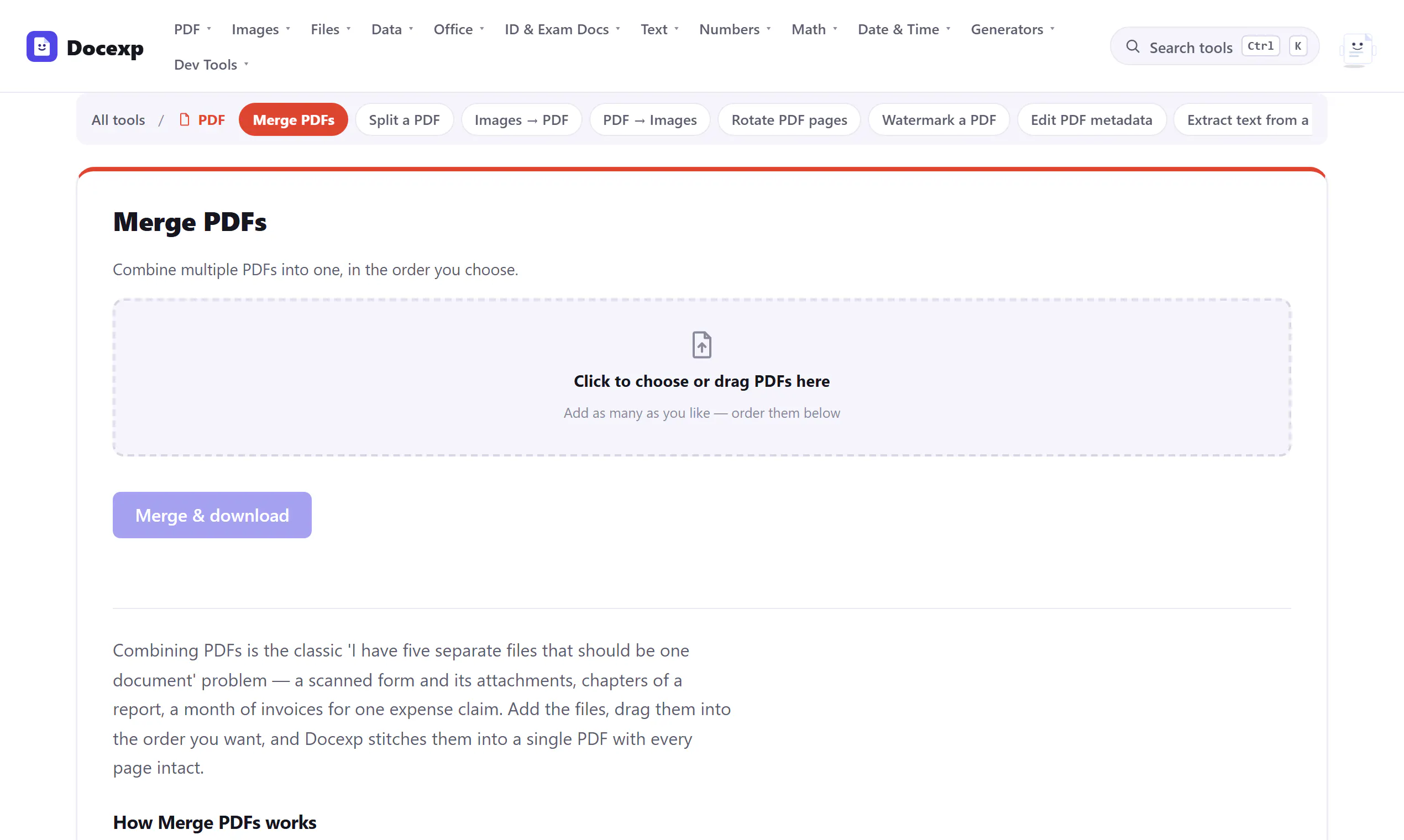1404x840 pixels.
Task: Click Merge & download button
Action: (212, 514)
